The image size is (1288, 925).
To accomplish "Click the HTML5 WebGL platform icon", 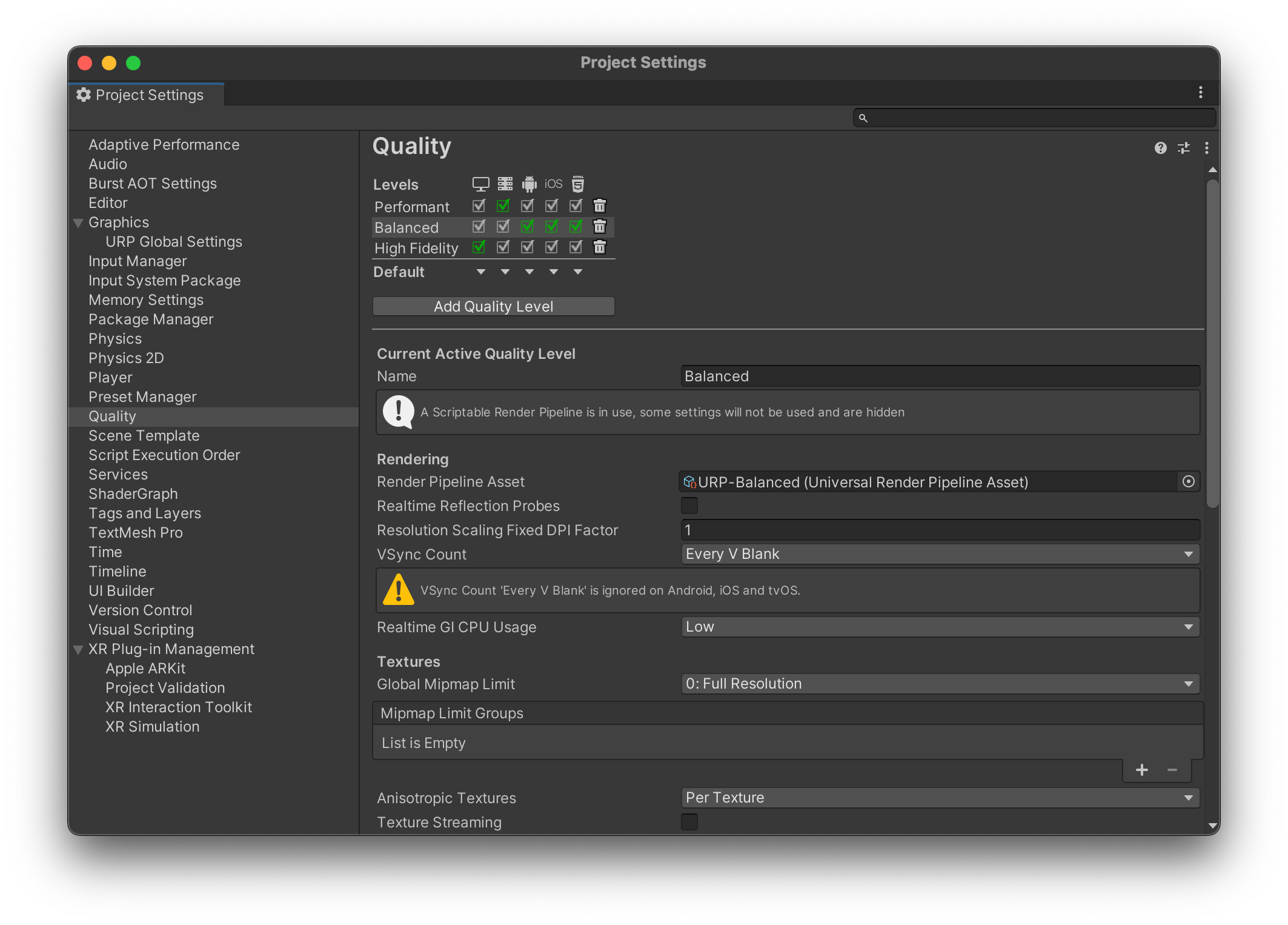I will coord(578,184).
